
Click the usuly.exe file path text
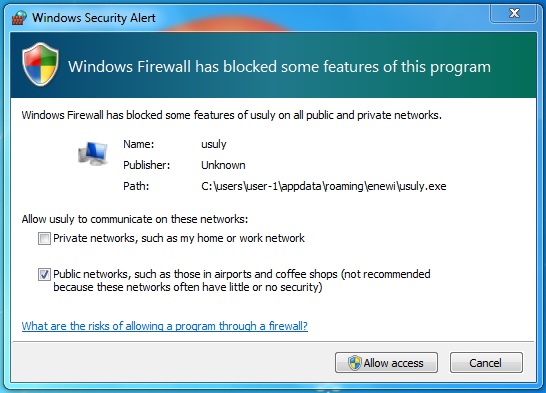click(x=323, y=186)
